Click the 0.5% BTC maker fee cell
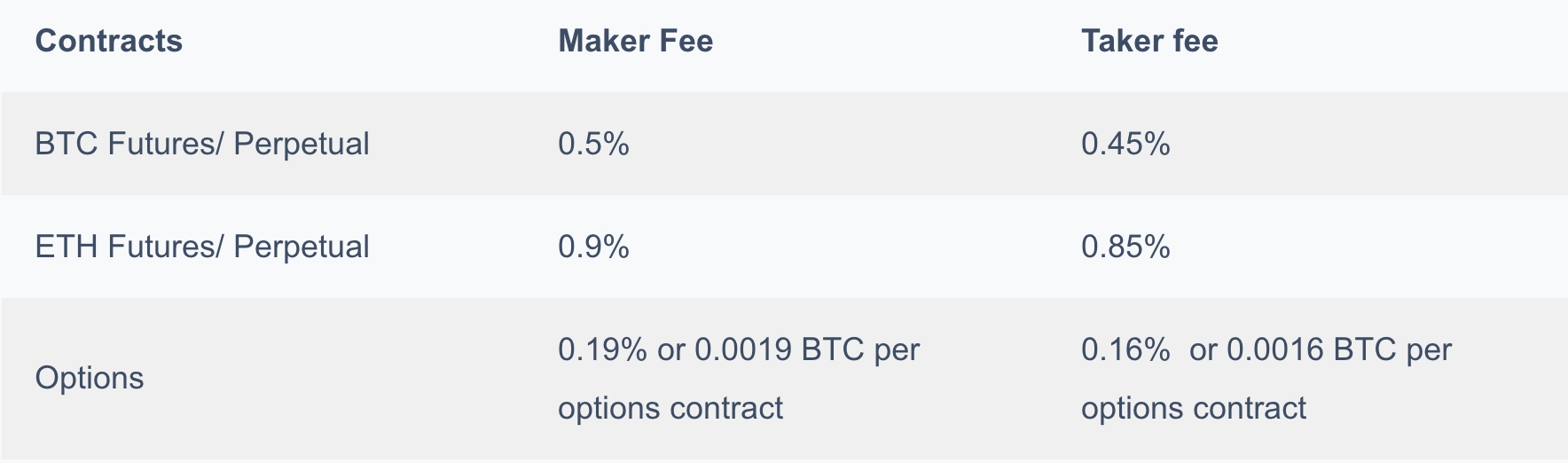 (x=593, y=144)
